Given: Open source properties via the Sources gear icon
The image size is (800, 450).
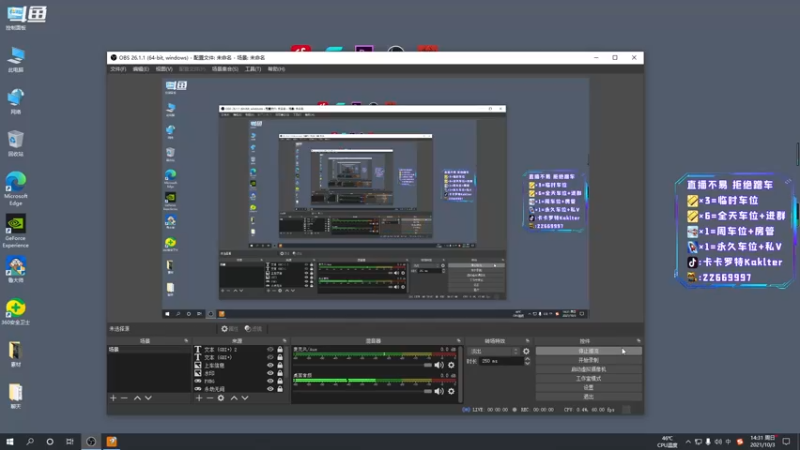Looking at the screenshot, I should tap(221, 398).
